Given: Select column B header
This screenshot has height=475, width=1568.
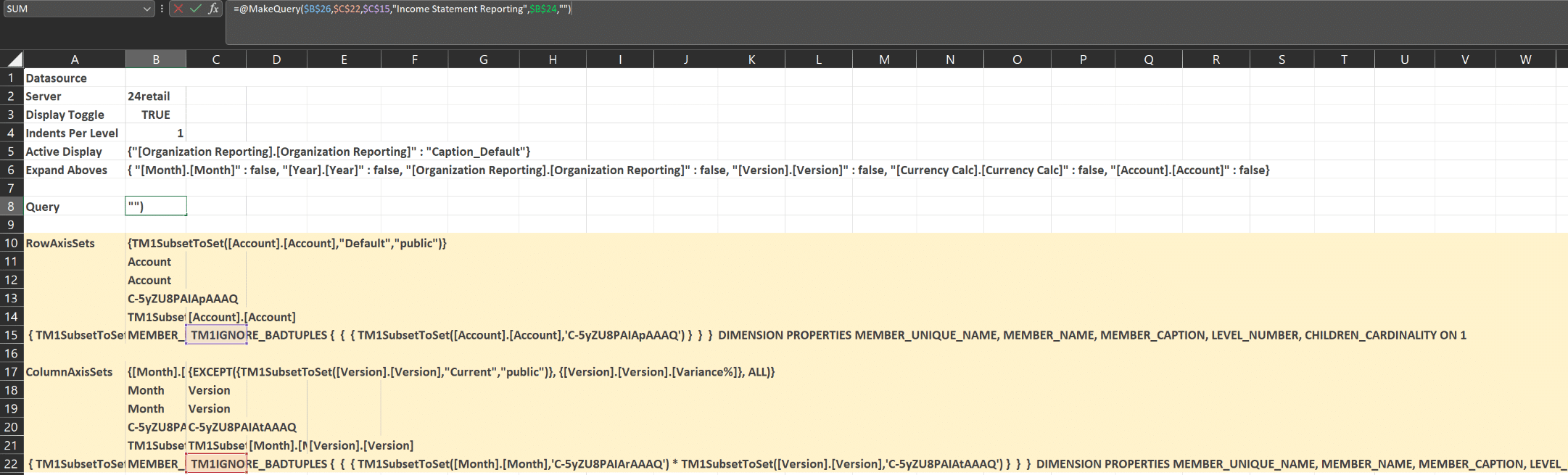Looking at the screenshot, I should [155, 59].
